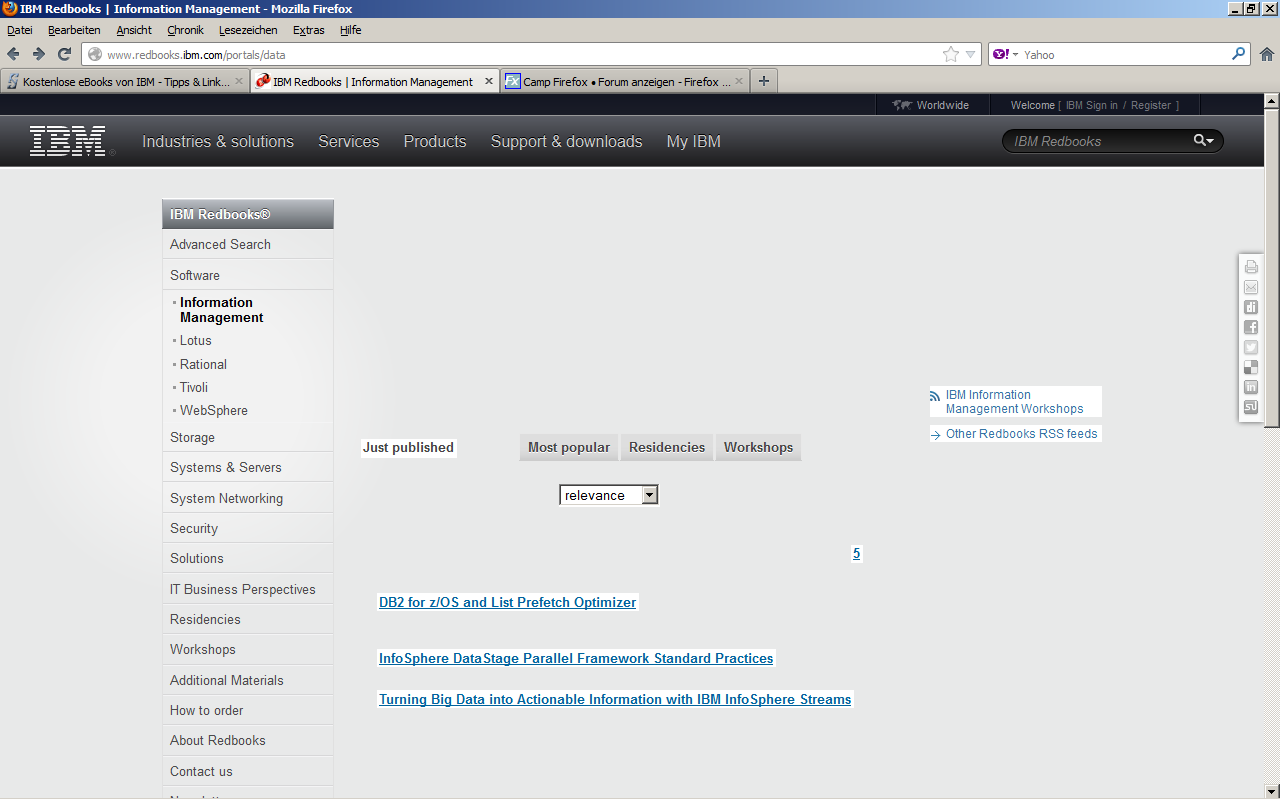Print the page using the printer icon
This screenshot has height=800, width=1280.
pyautogui.click(x=1251, y=267)
